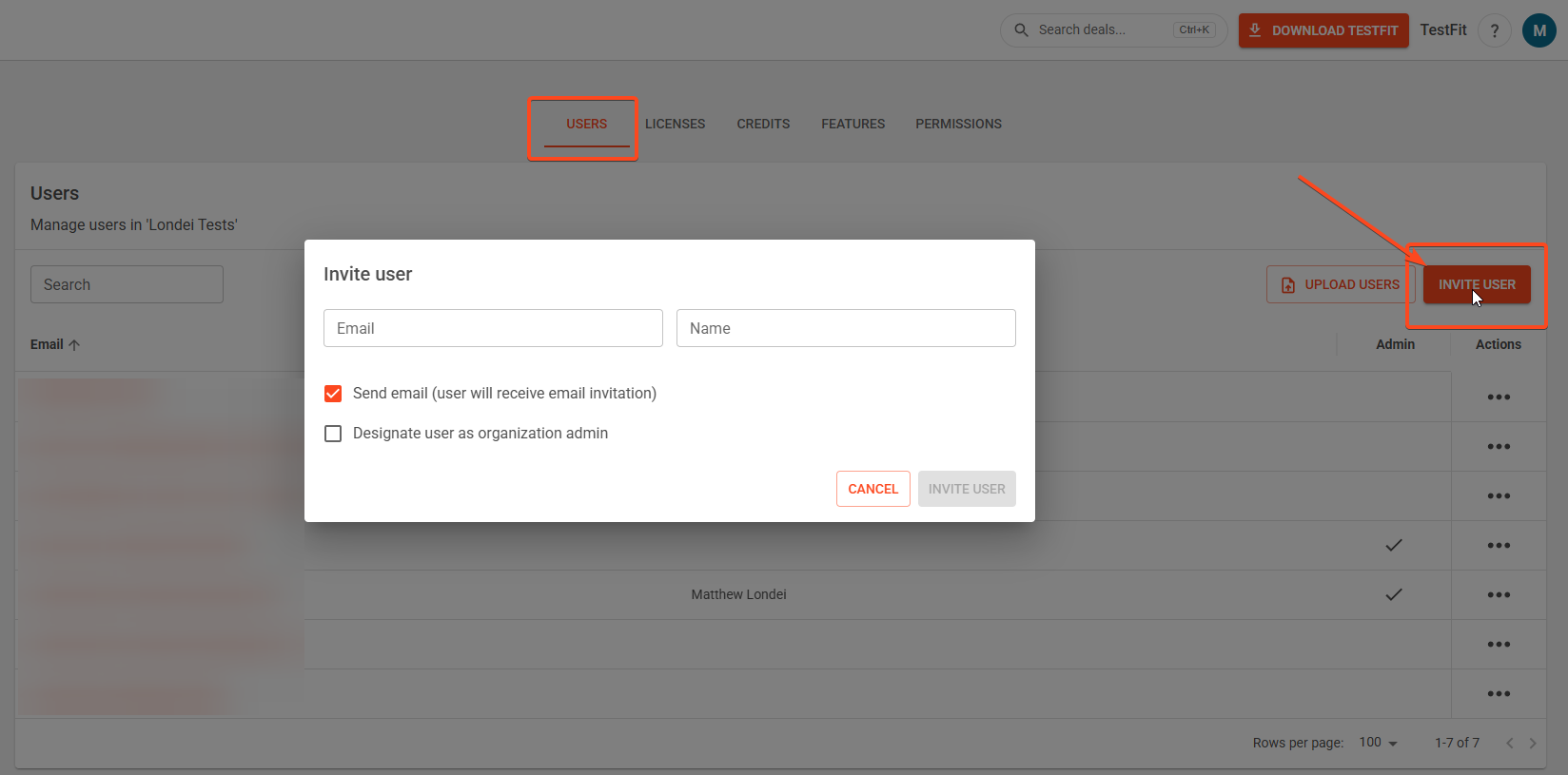
Task: Switch to the Features tab
Action: (x=853, y=125)
